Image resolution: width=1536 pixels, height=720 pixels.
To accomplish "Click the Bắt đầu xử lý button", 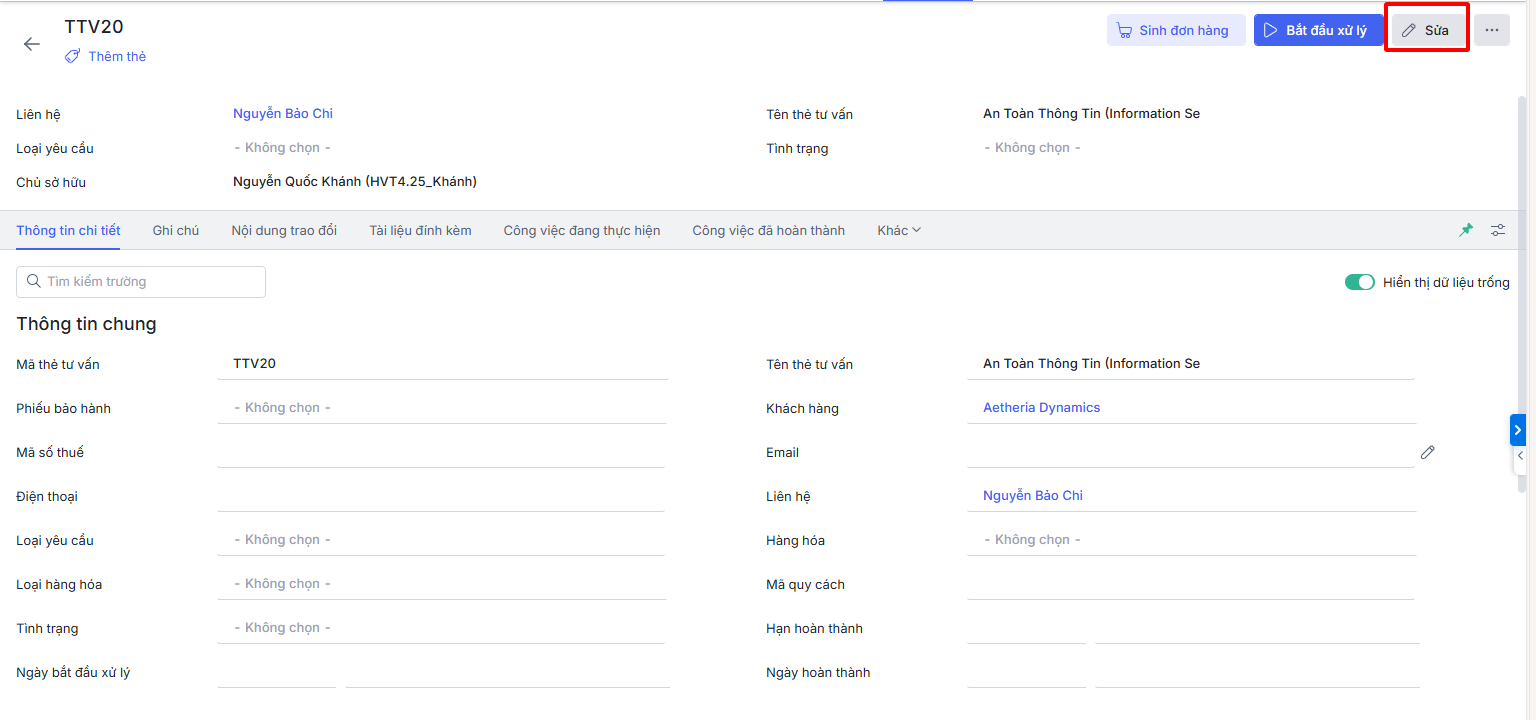I will (x=1317, y=30).
